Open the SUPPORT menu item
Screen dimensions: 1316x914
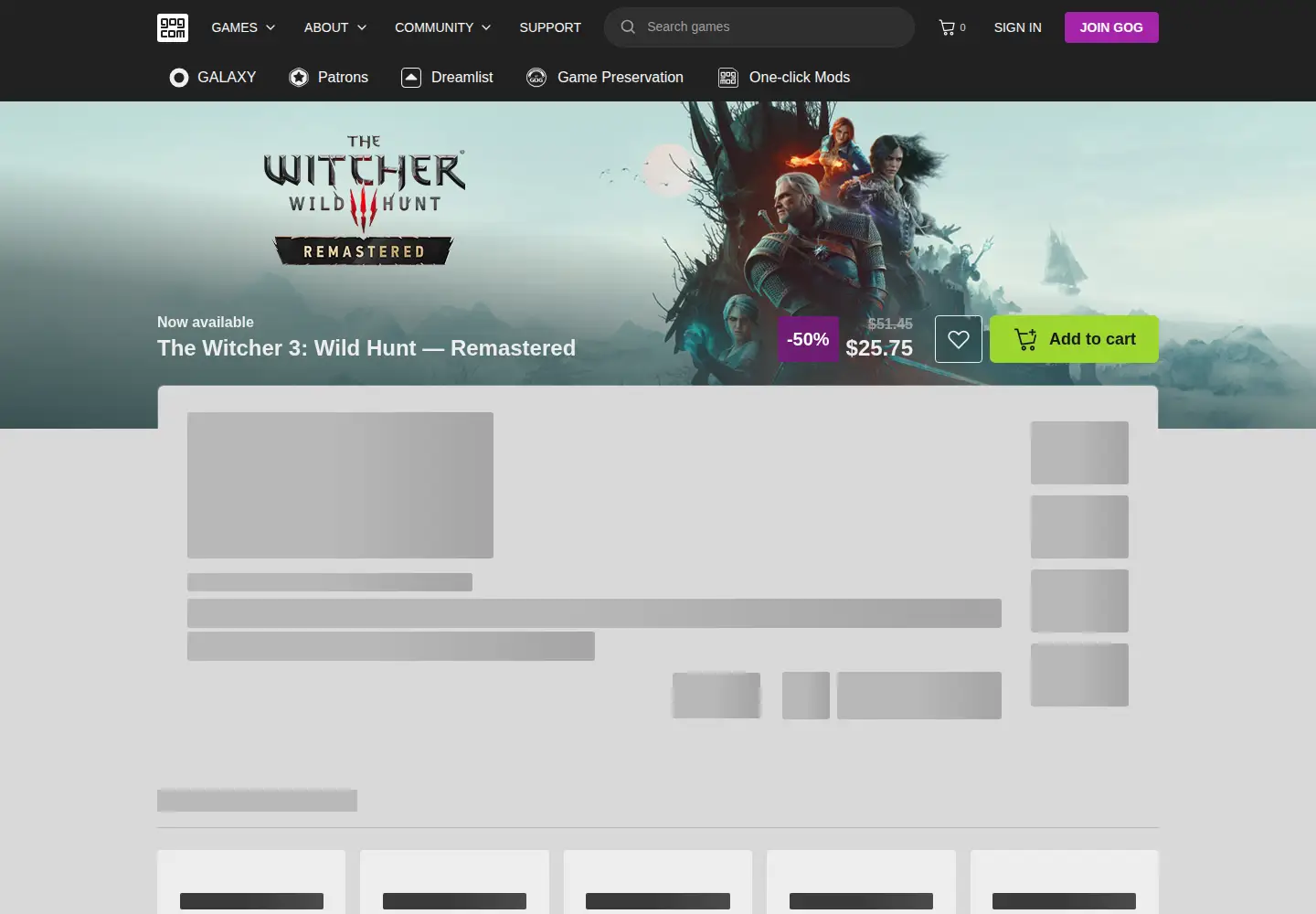(550, 27)
